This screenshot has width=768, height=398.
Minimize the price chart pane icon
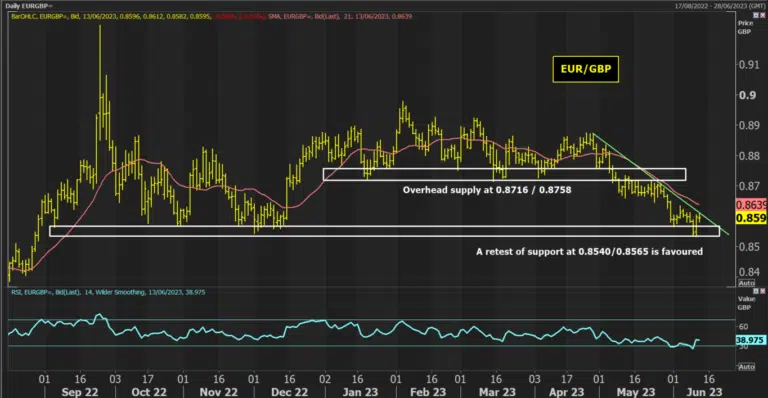point(756,16)
